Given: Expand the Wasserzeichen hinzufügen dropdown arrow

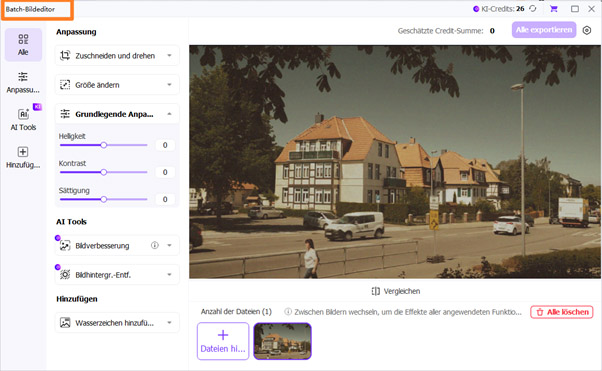Looking at the screenshot, I should 169,323.
